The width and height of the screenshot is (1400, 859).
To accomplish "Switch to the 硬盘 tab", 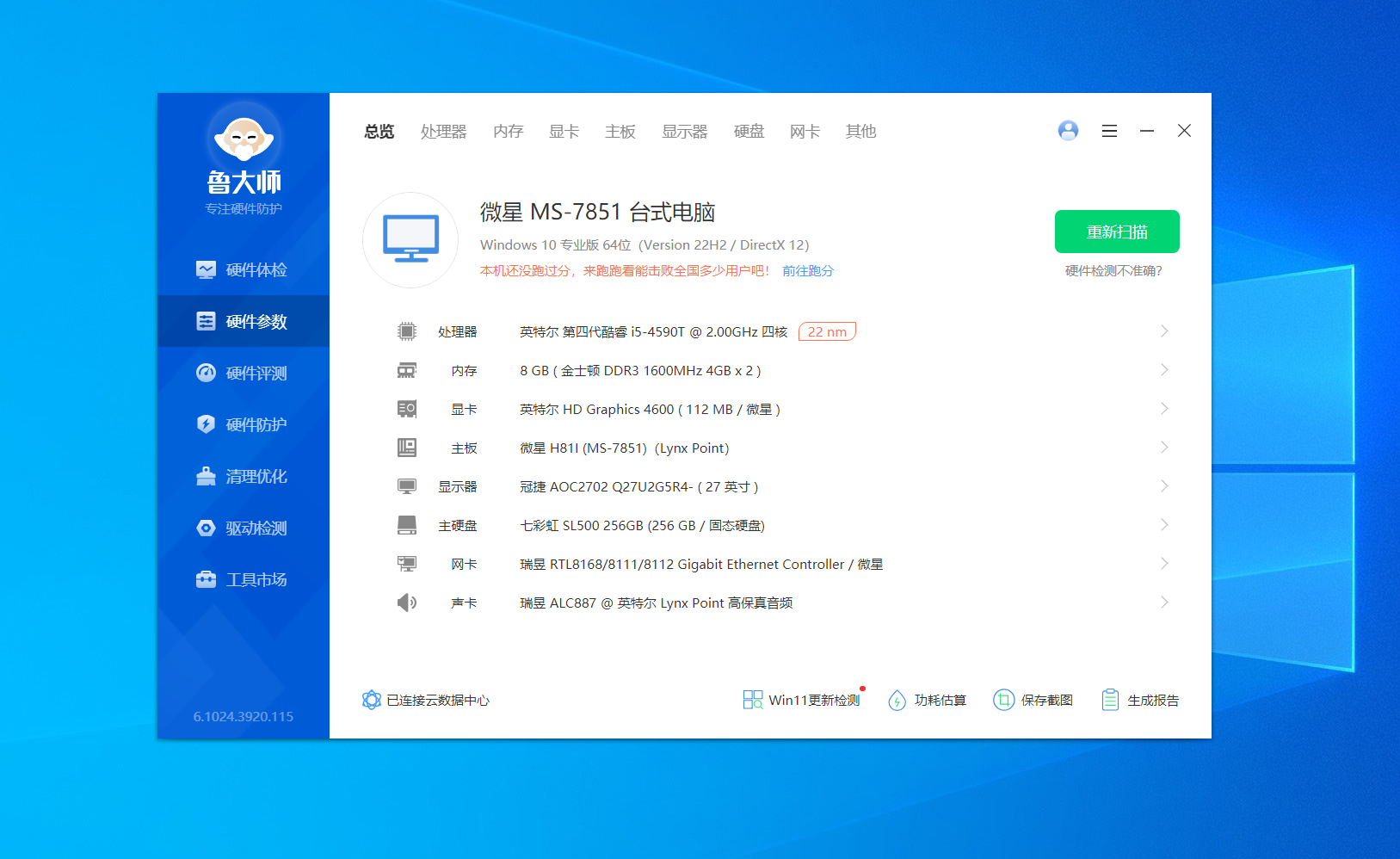I will tap(749, 131).
